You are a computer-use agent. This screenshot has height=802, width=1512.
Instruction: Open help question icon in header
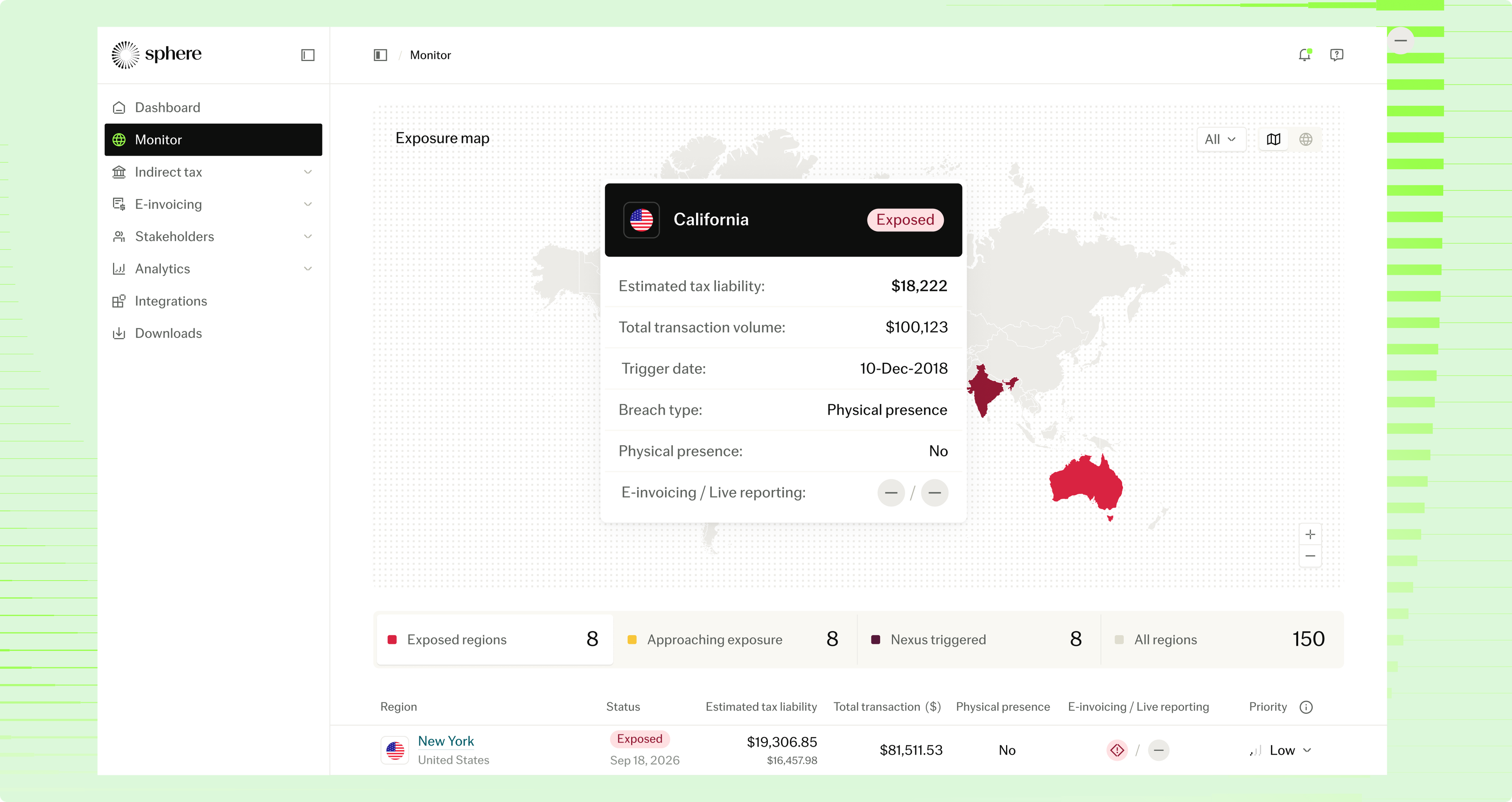(1336, 55)
